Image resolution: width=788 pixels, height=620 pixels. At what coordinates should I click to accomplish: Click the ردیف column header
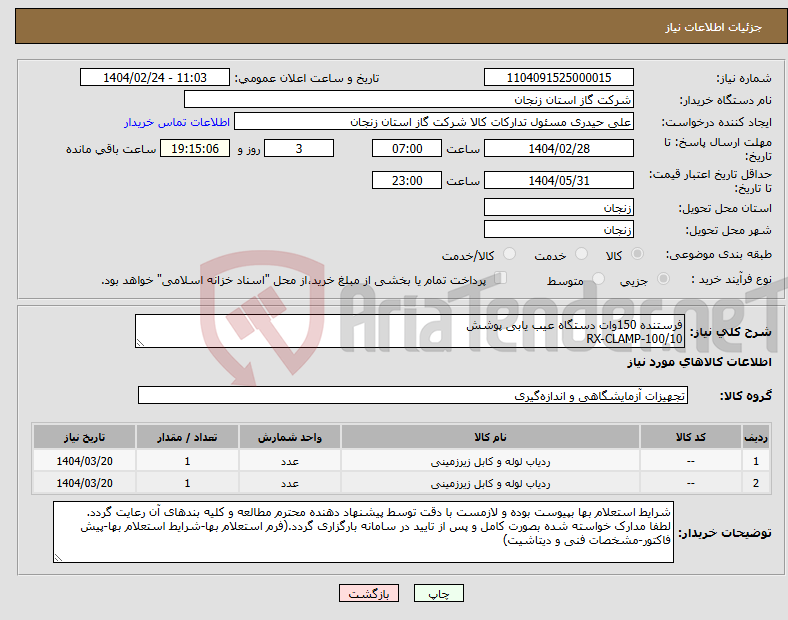[x=755, y=437]
